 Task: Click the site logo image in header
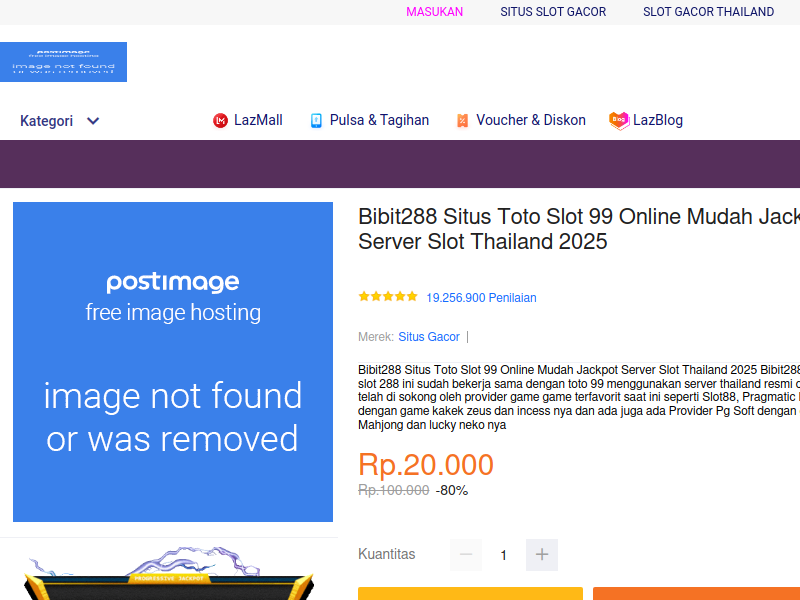[63, 62]
